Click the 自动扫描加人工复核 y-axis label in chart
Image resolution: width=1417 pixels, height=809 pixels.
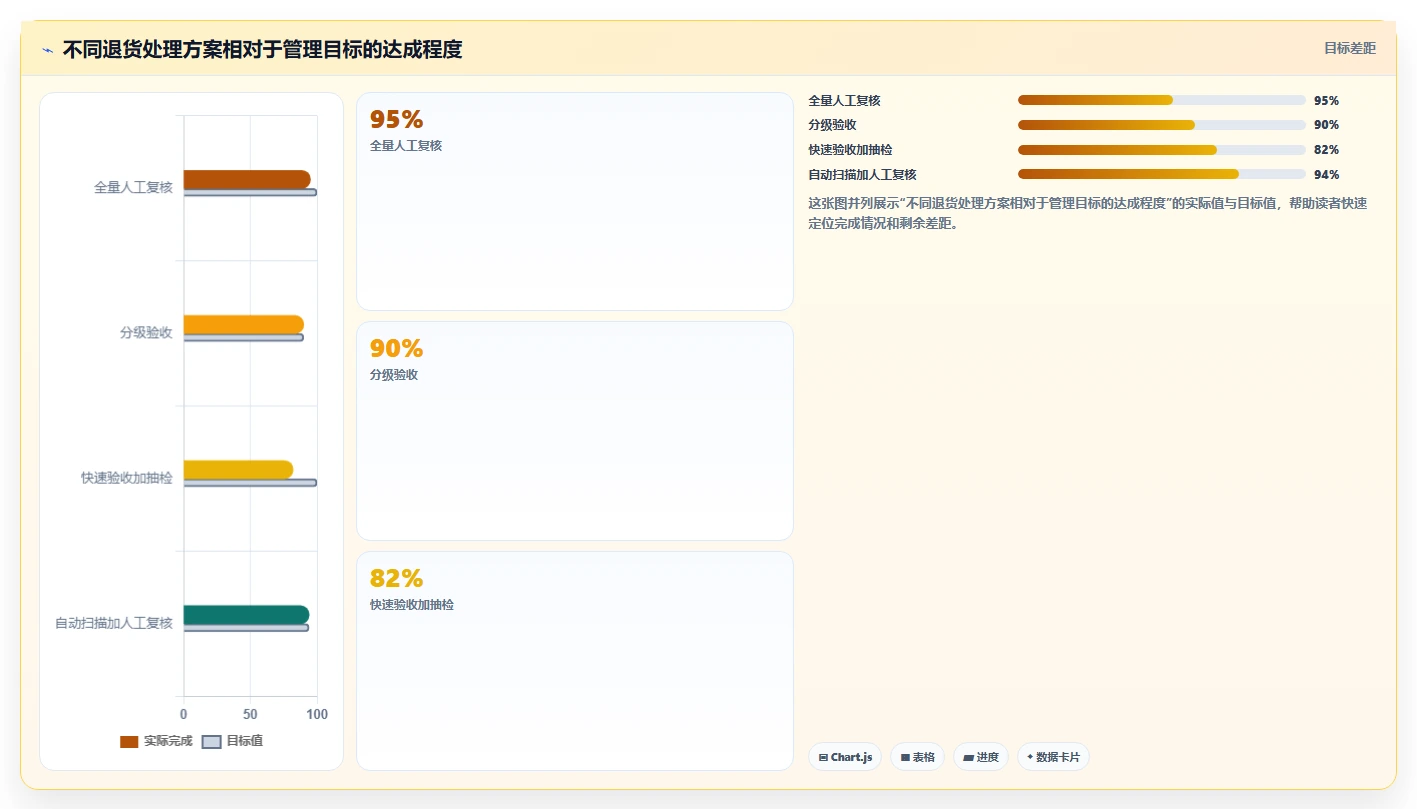tap(114, 623)
